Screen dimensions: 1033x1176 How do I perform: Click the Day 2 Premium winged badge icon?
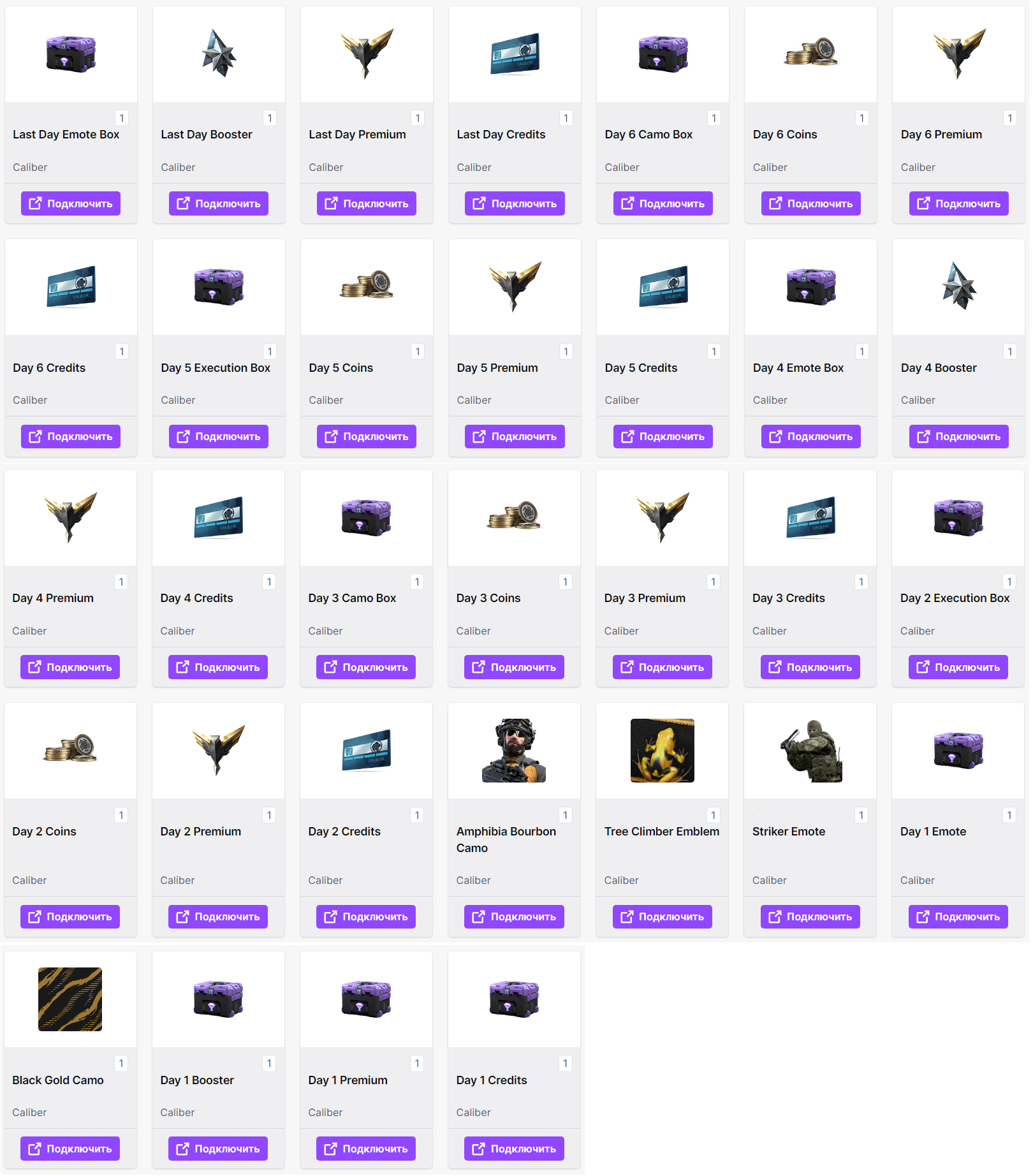coord(219,750)
